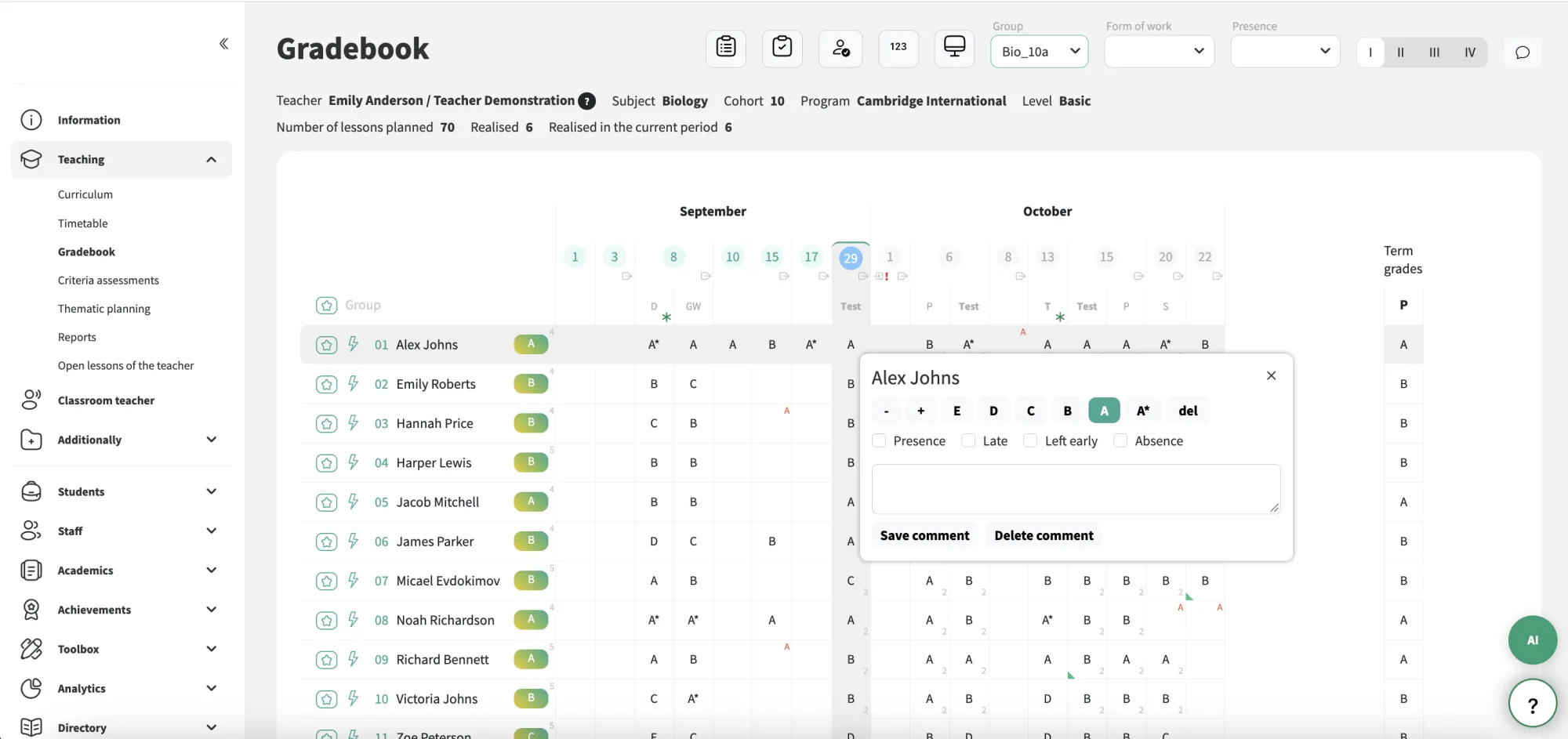The image size is (1568, 739).
Task: Close the Alex Johns grade popup
Action: tap(1271, 376)
